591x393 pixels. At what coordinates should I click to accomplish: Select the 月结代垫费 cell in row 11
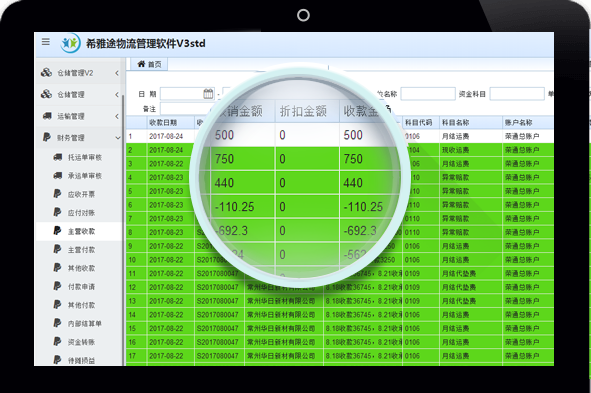click(x=470, y=274)
